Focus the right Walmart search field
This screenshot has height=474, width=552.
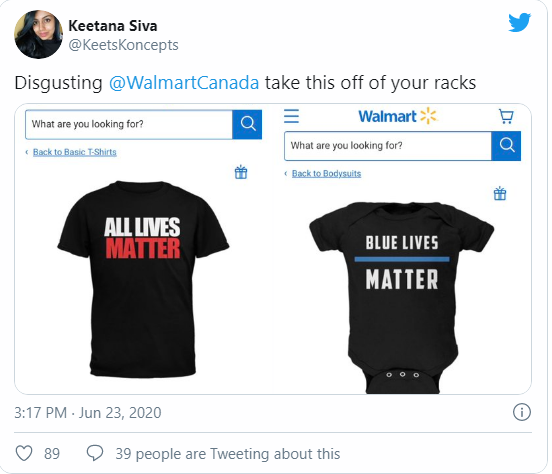[388, 146]
